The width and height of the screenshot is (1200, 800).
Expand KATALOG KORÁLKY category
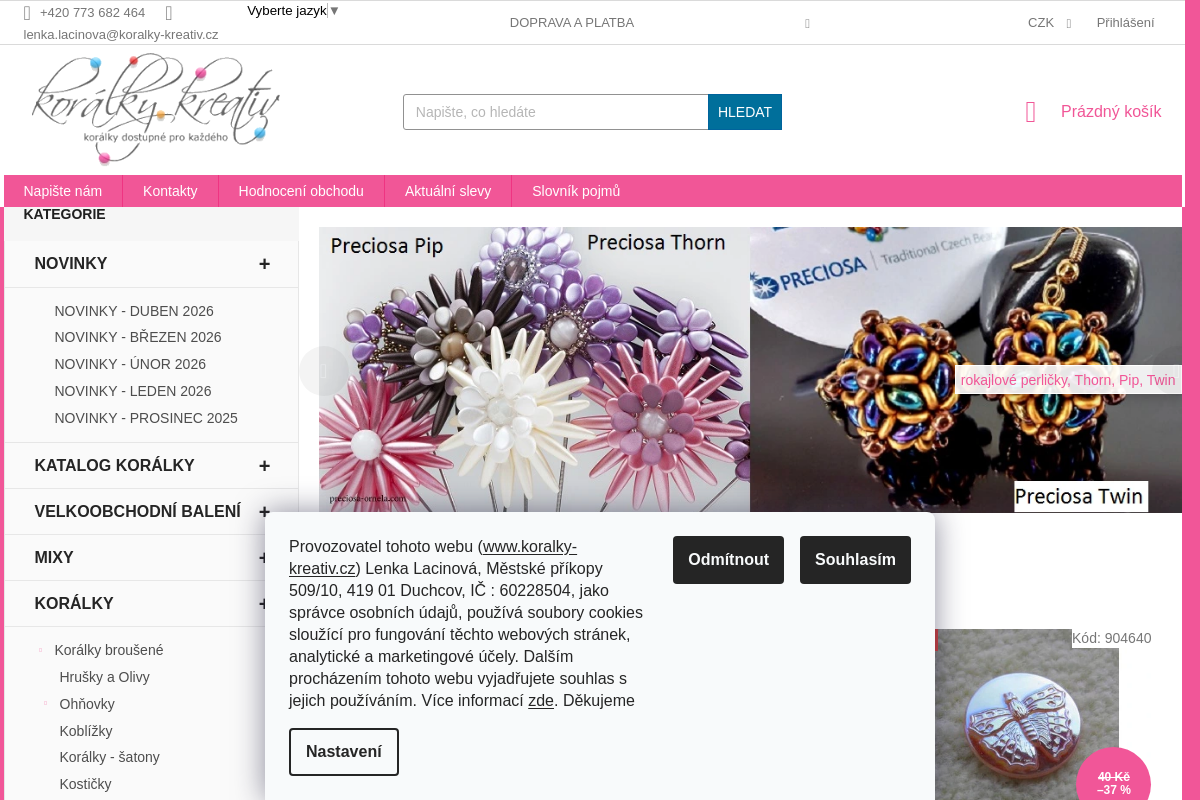click(x=264, y=466)
